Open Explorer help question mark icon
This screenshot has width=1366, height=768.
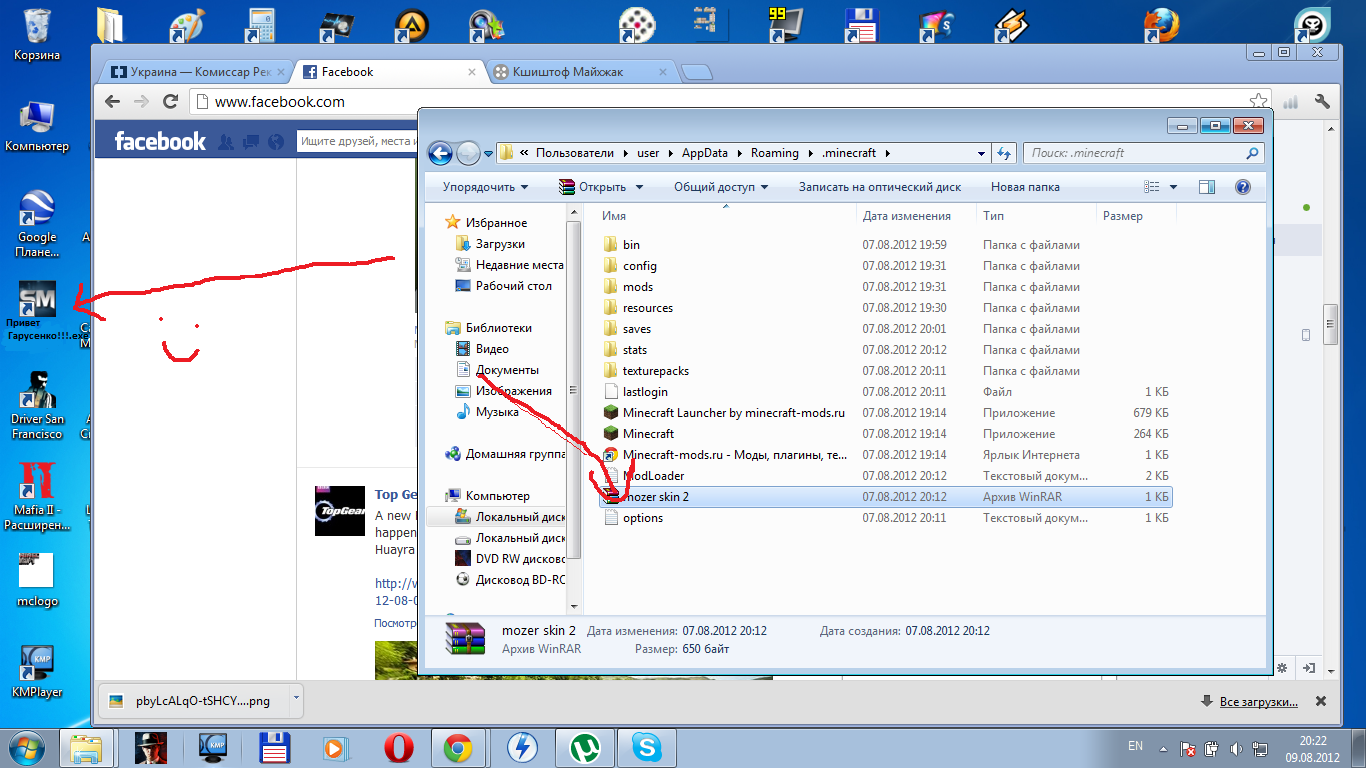(x=1243, y=187)
